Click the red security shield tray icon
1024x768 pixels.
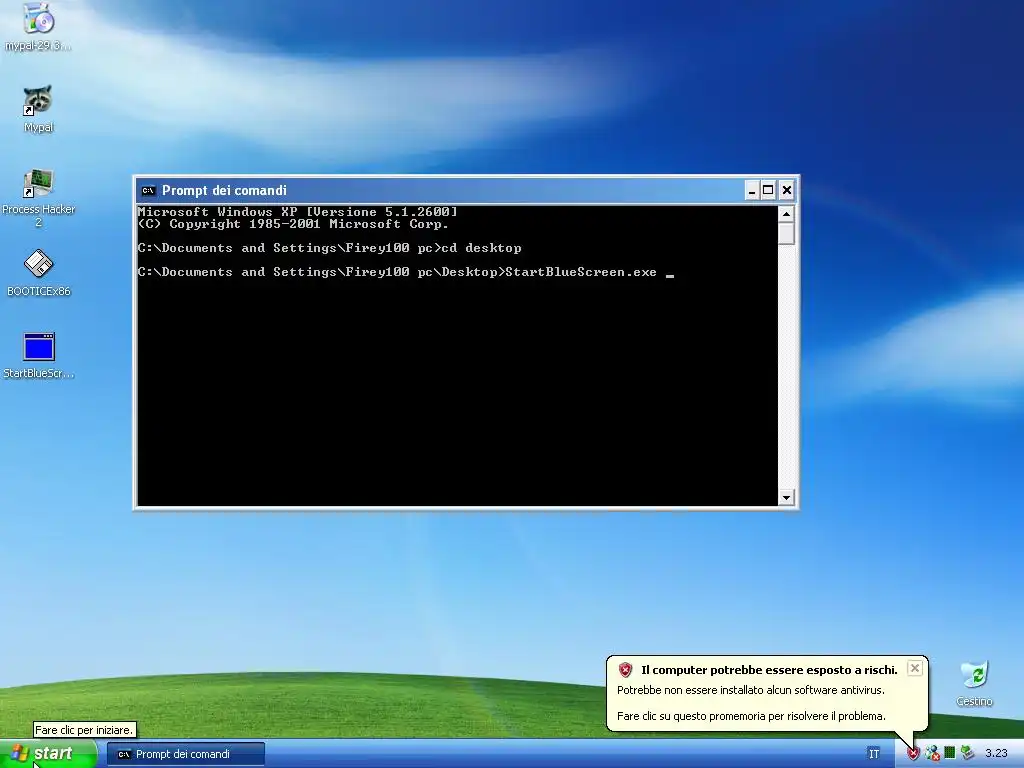click(913, 754)
